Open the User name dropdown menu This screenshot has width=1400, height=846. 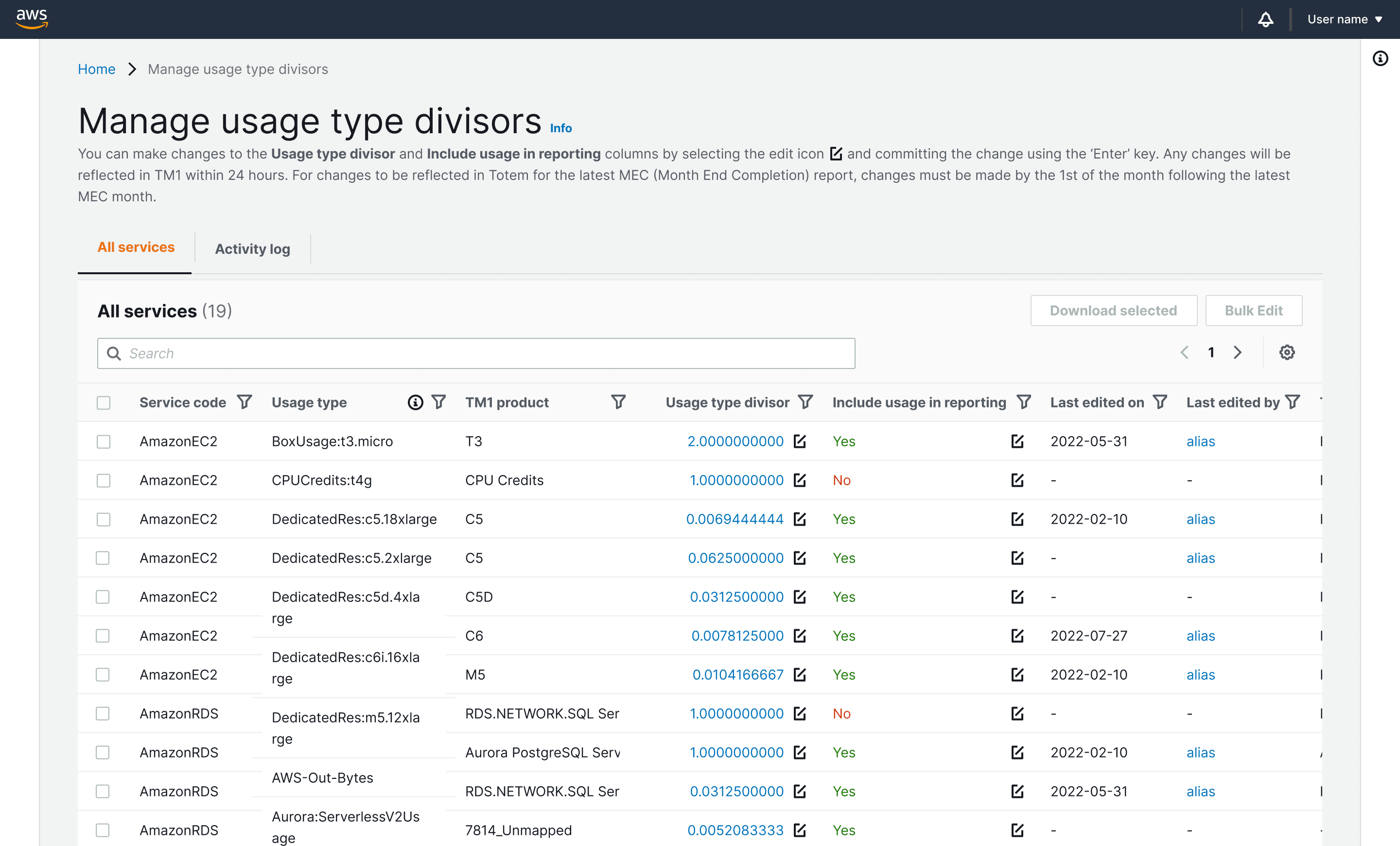click(1344, 19)
